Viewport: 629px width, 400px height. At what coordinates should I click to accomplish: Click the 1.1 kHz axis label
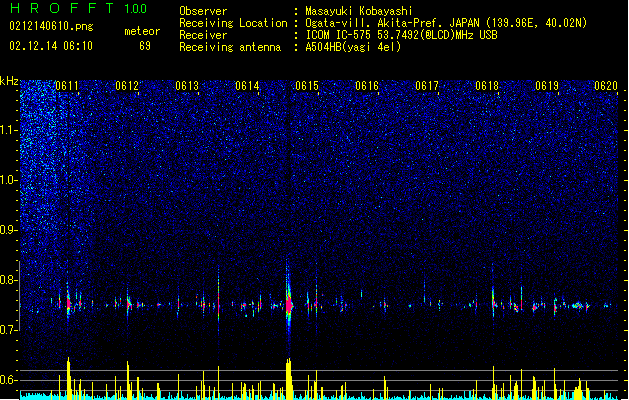click(8, 130)
